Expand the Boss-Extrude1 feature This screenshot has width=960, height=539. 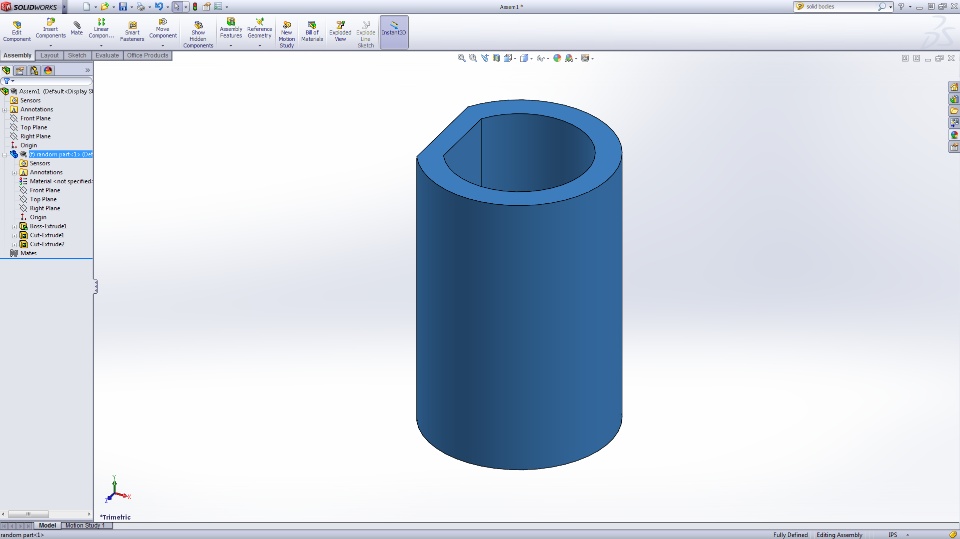(x=14, y=227)
